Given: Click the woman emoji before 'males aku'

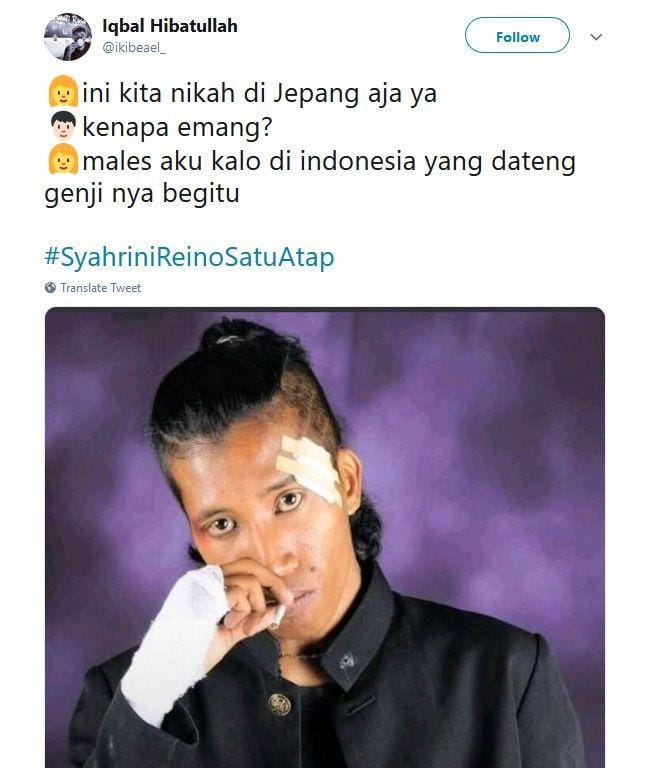Looking at the screenshot, I should pos(63,159).
